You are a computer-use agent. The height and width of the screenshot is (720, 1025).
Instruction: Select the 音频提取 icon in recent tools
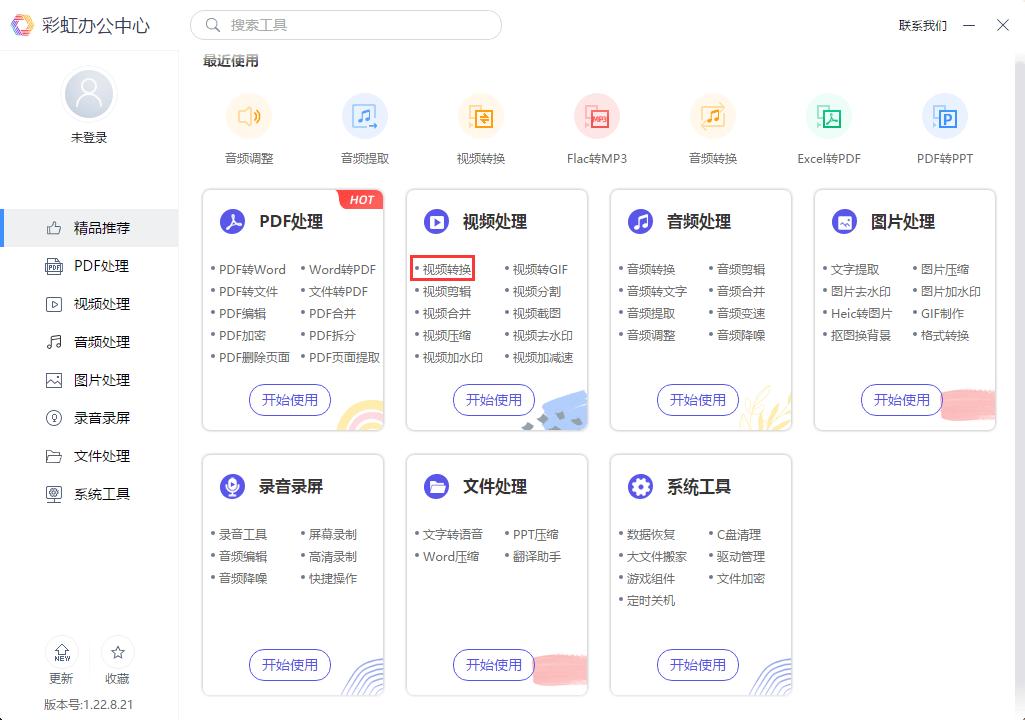(x=365, y=115)
